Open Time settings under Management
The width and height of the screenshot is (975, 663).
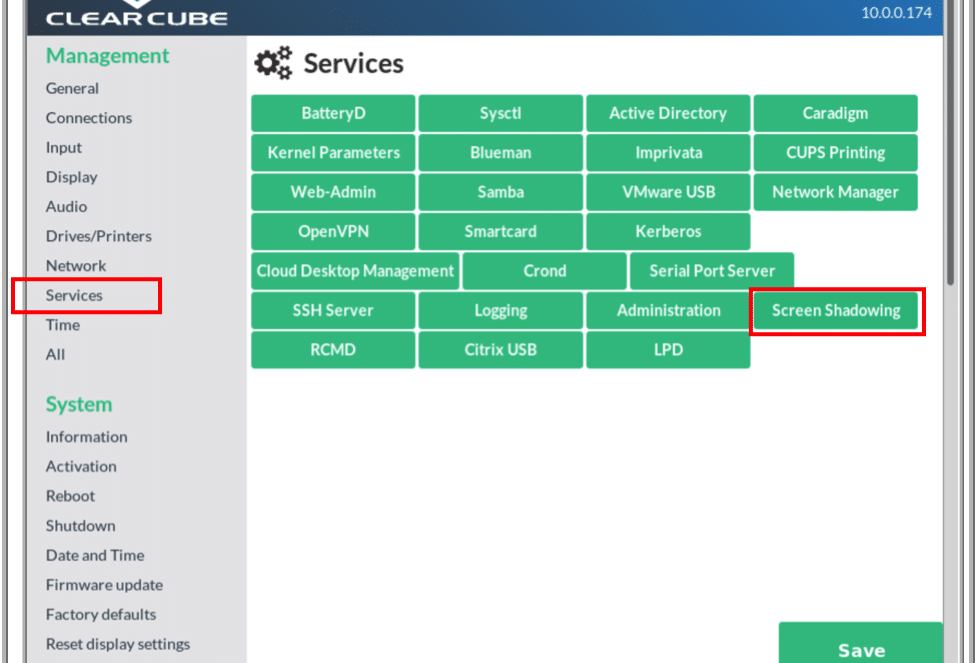click(63, 325)
